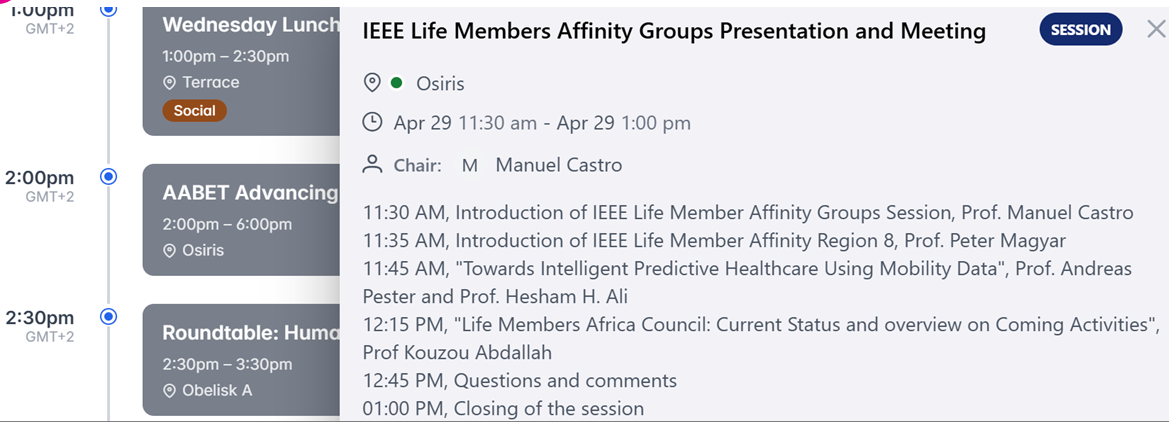Screen dimensions: 1169x422
Task: Click the person icon beside Chair
Action: coord(372,164)
